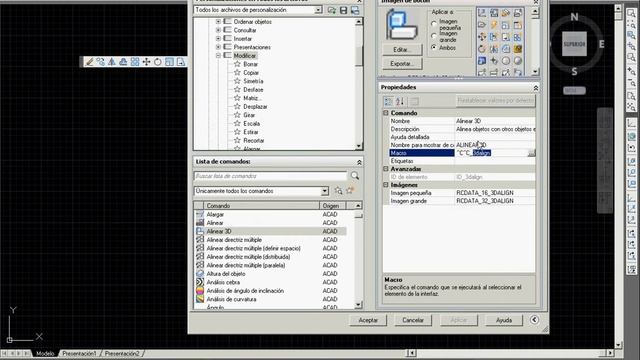Switch to the Presentación2 tab
The height and width of the screenshot is (360, 640).
click(122, 353)
